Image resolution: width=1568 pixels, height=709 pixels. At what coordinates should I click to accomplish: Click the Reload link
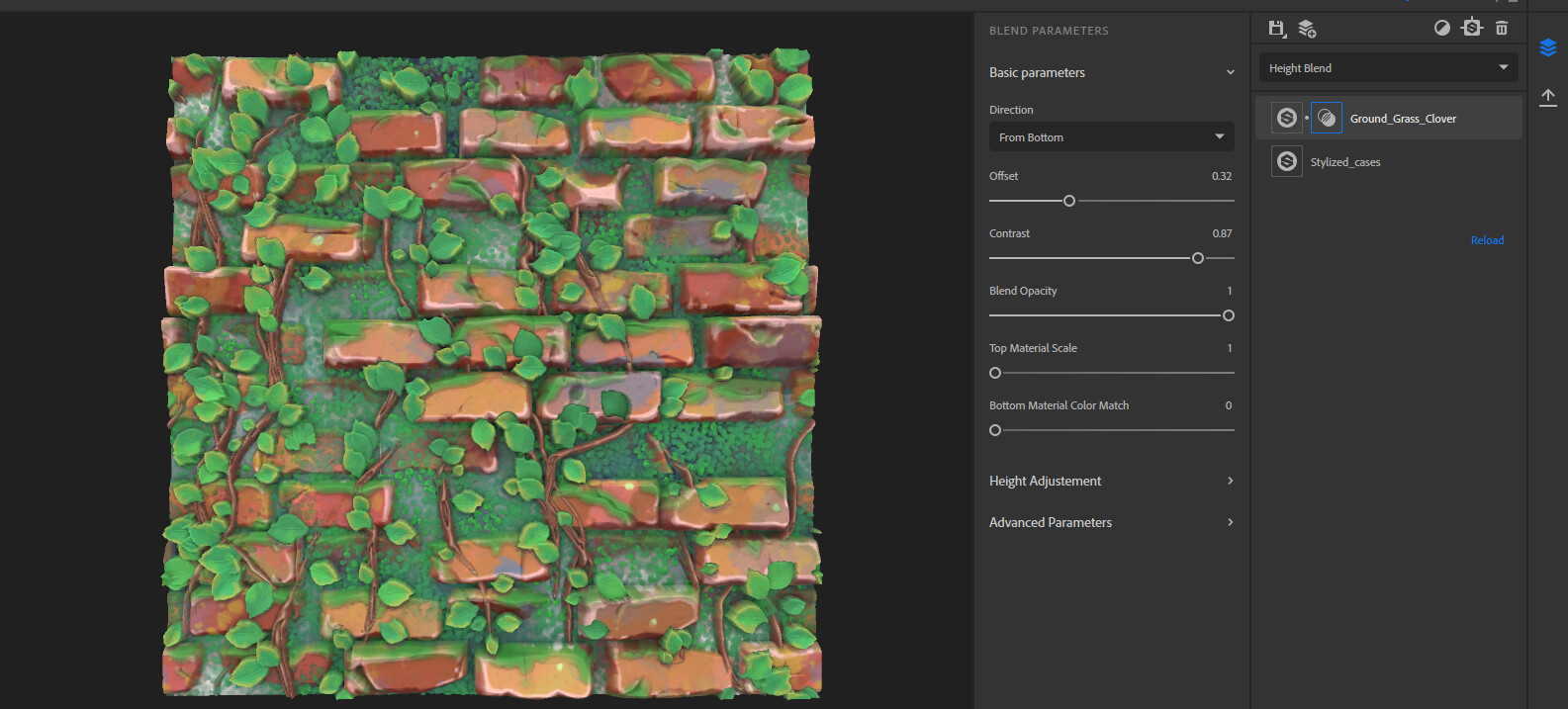pyautogui.click(x=1487, y=240)
